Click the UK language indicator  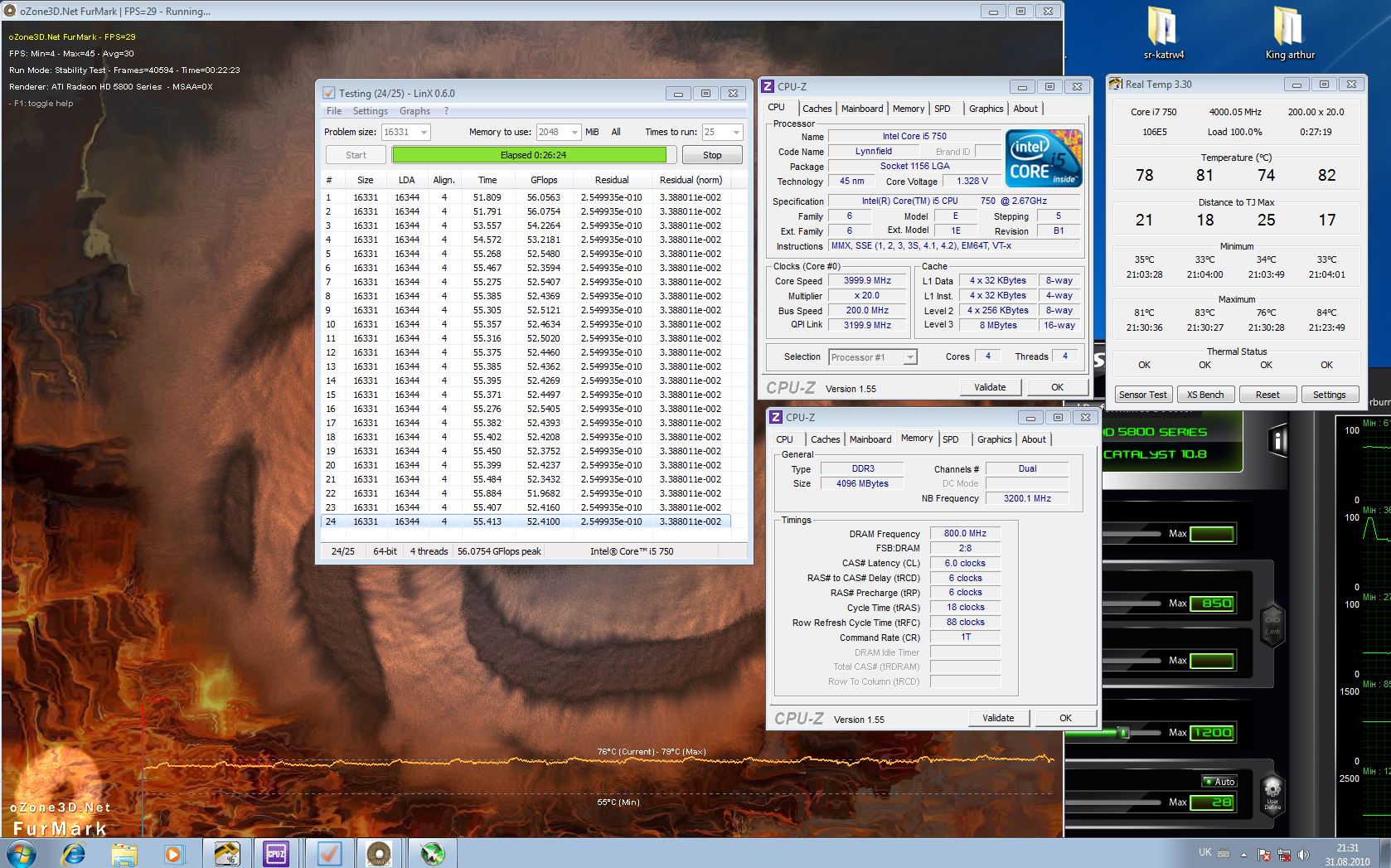[1205, 852]
